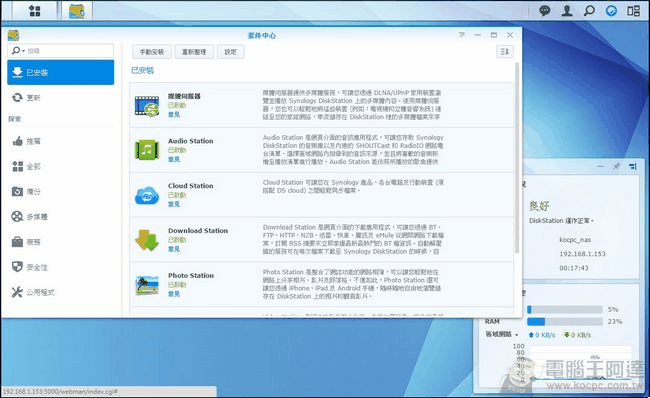Toggle the widgets panel layout icon

pyautogui.click(x=633, y=11)
